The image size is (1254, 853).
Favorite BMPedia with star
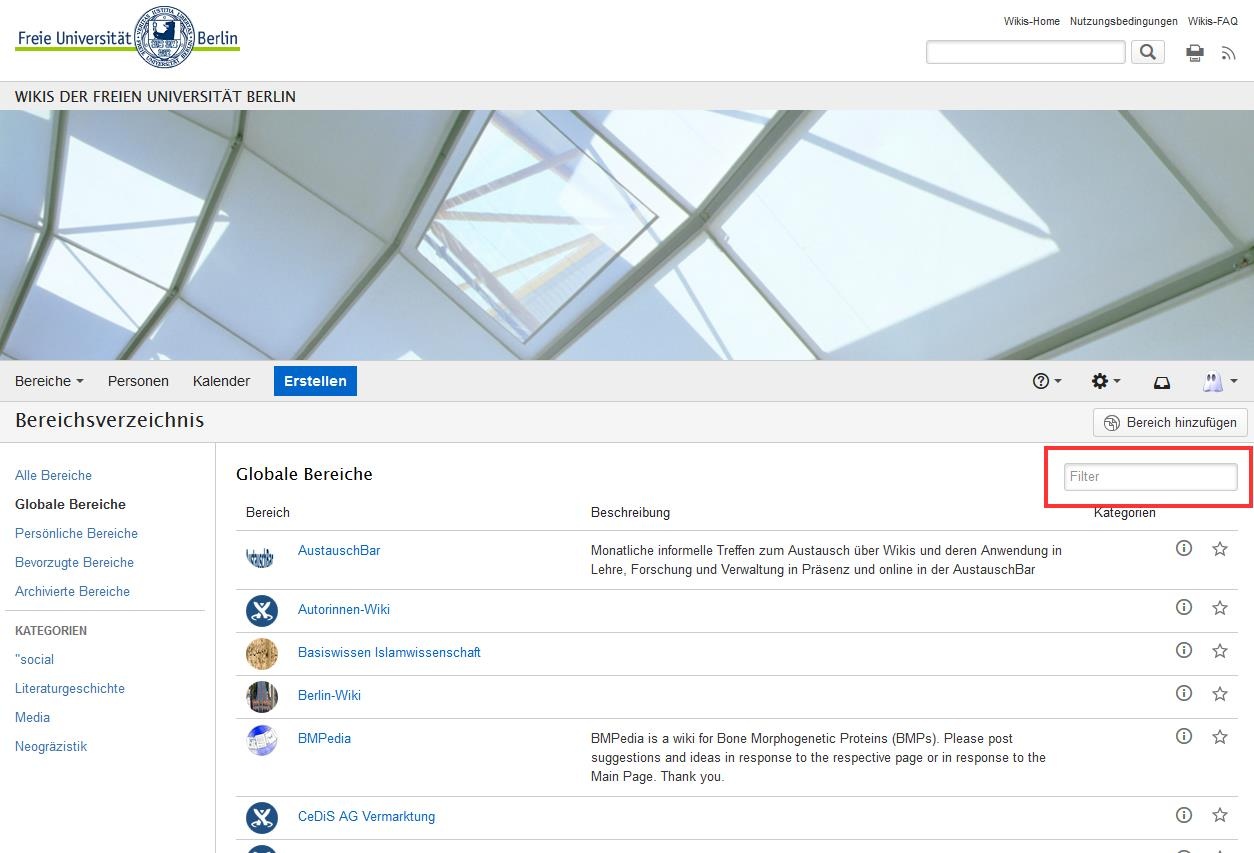[1220, 736]
